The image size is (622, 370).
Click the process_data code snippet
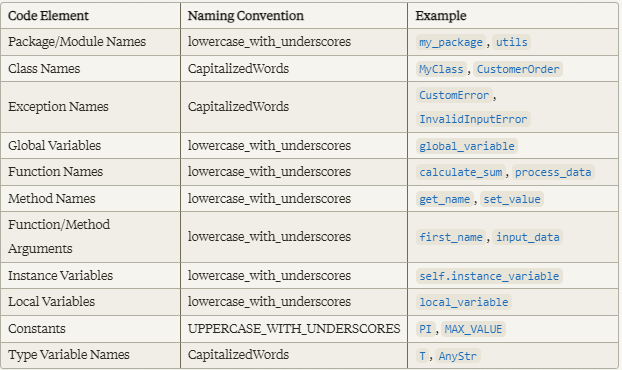click(x=553, y=173)
